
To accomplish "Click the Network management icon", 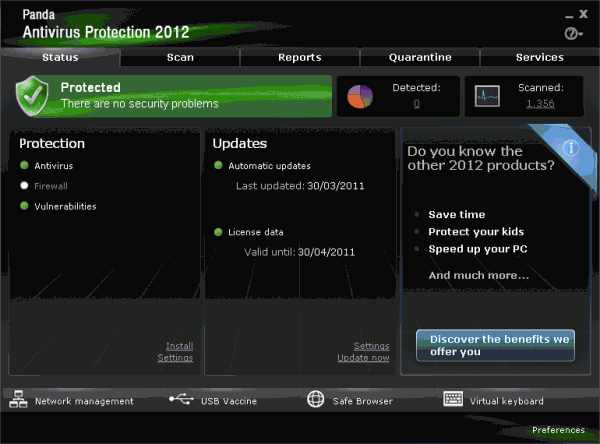I will click(x=18, y=399).
